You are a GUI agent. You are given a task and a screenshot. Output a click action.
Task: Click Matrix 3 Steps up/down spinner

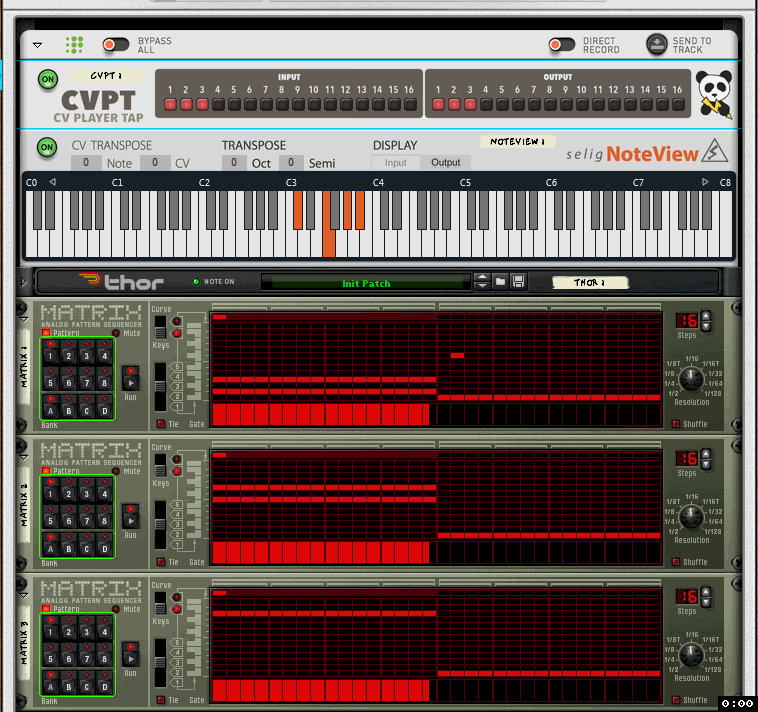[706, 596]
